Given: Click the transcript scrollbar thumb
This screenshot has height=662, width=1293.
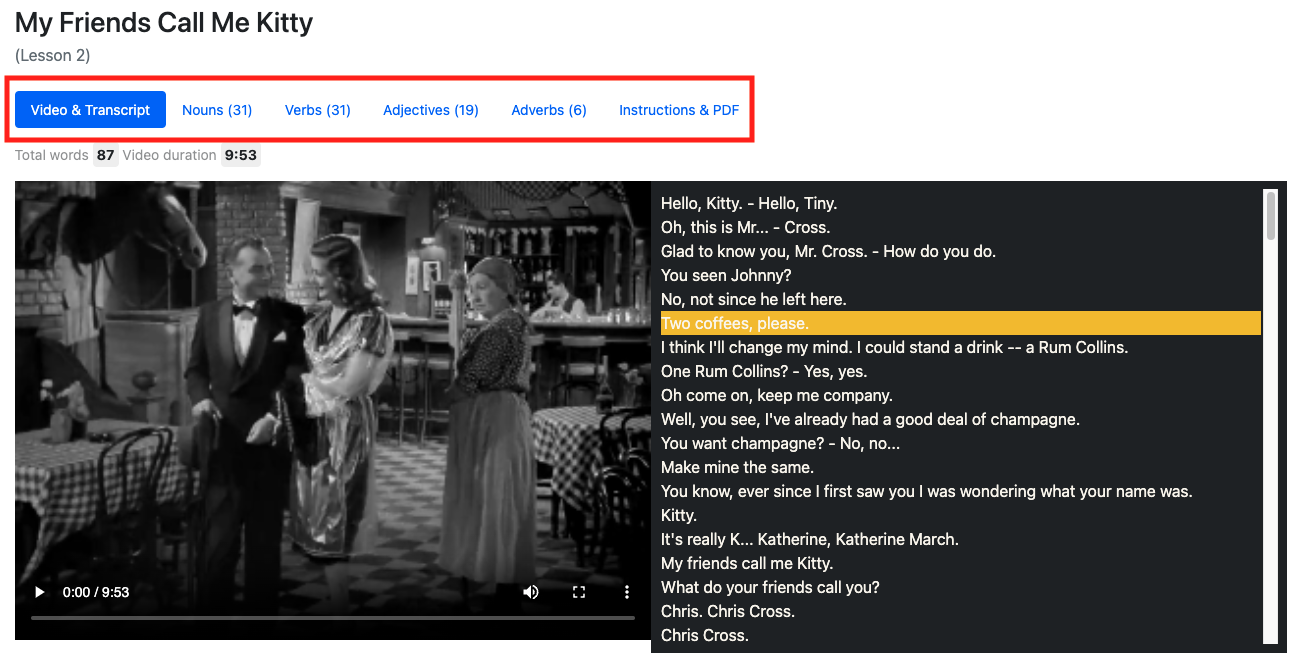Looking at the screenshot, I should [1271, 216].
